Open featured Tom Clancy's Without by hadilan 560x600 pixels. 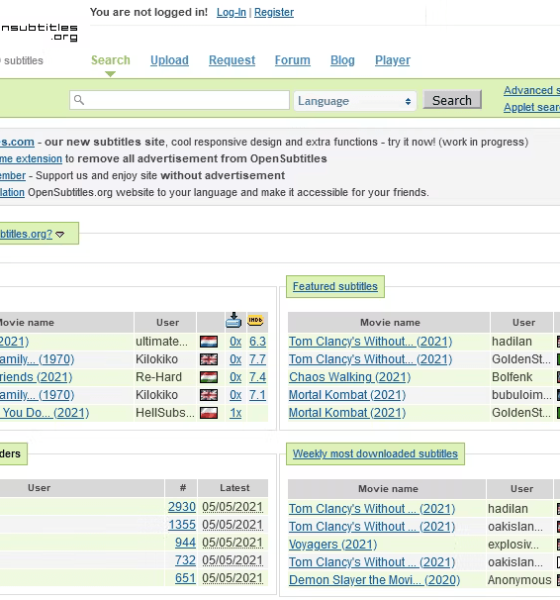coord(371,341)
